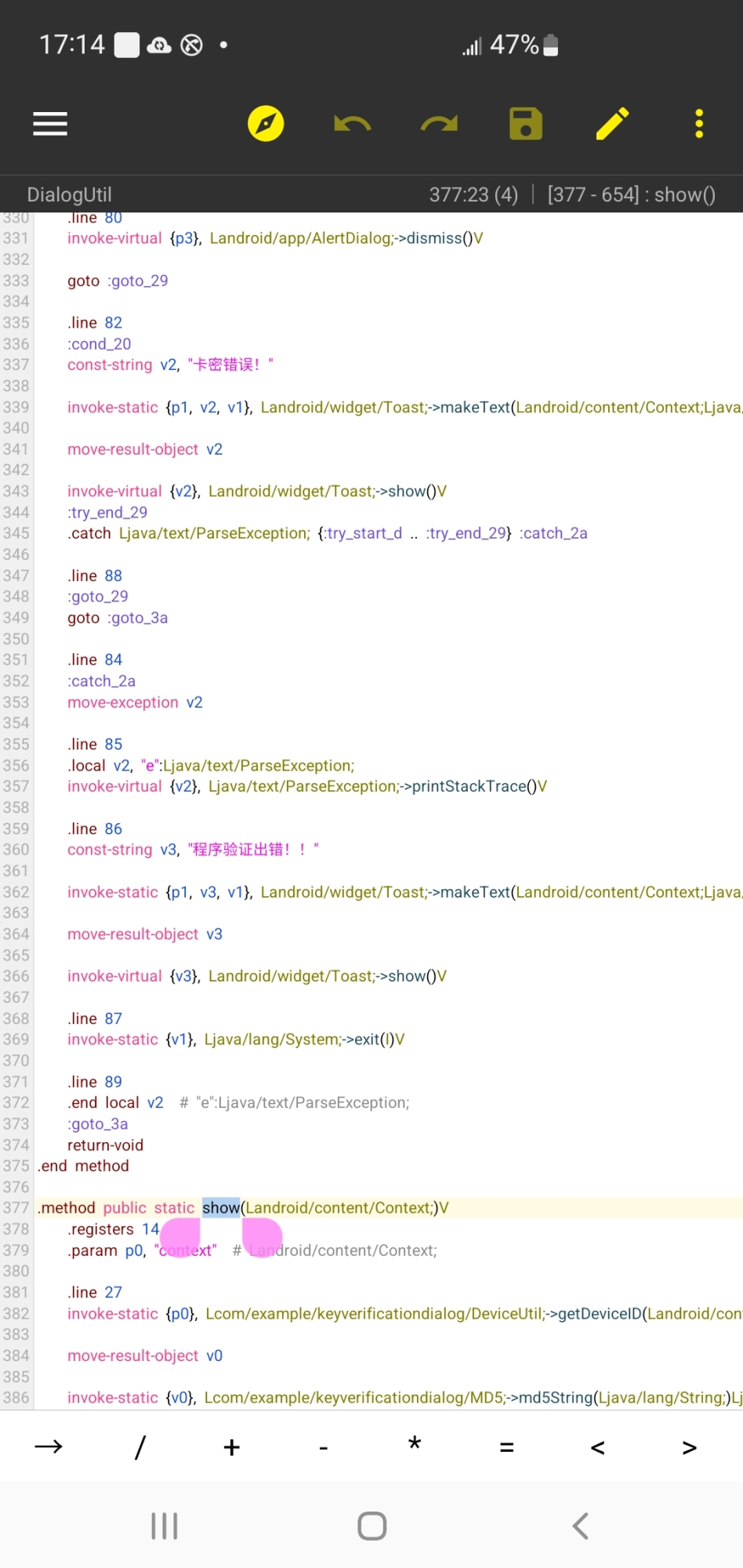Tap Android recent apps navigation button
743x1568 pixels.
coord(165,1526)
